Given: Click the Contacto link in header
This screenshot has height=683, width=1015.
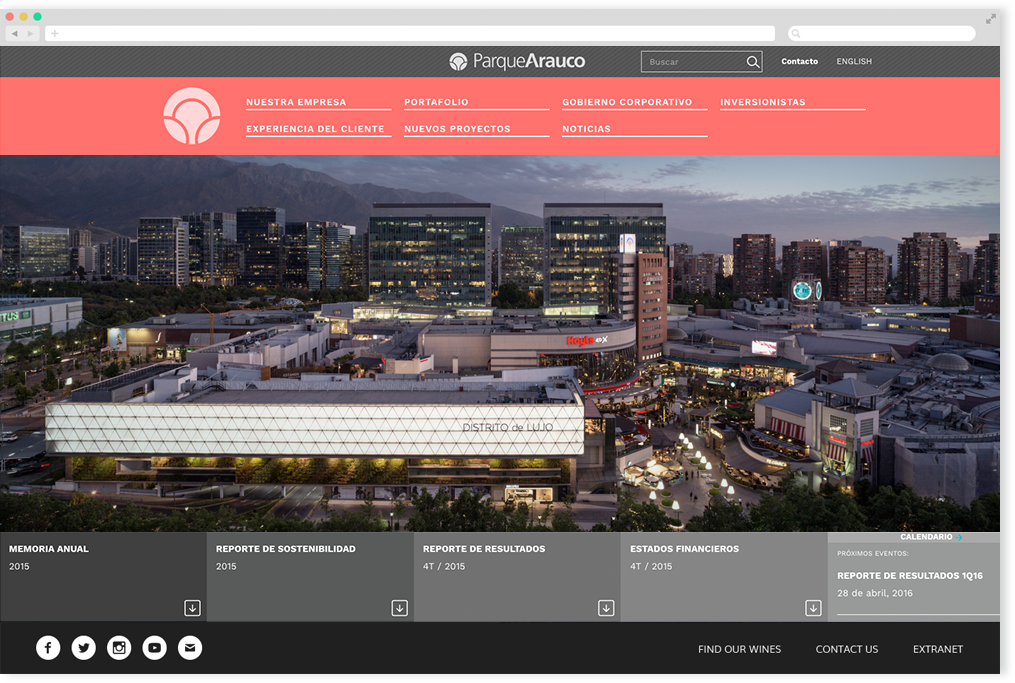Looking at the screenshot, I should tap(799, 62).
